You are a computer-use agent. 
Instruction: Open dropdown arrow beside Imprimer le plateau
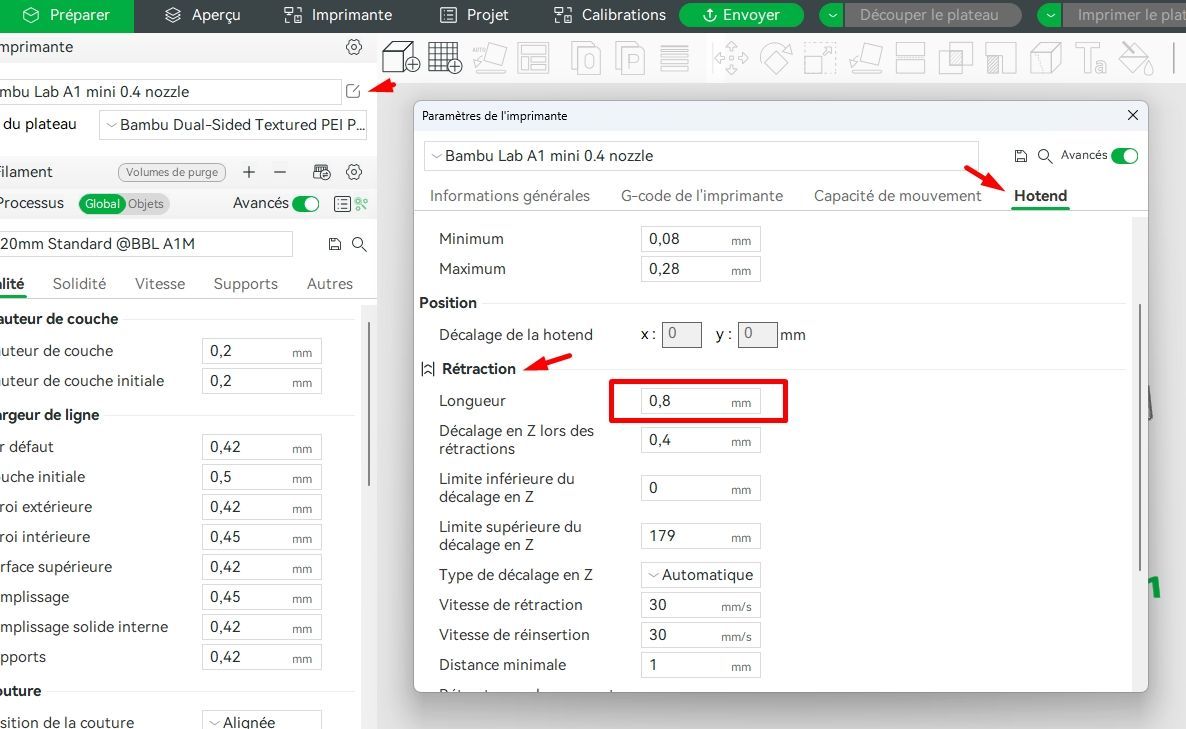(x=1050, y=15)
